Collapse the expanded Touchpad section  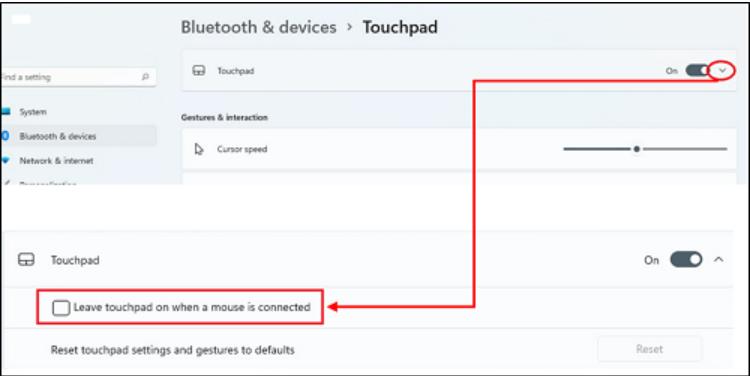pos(718,259)
